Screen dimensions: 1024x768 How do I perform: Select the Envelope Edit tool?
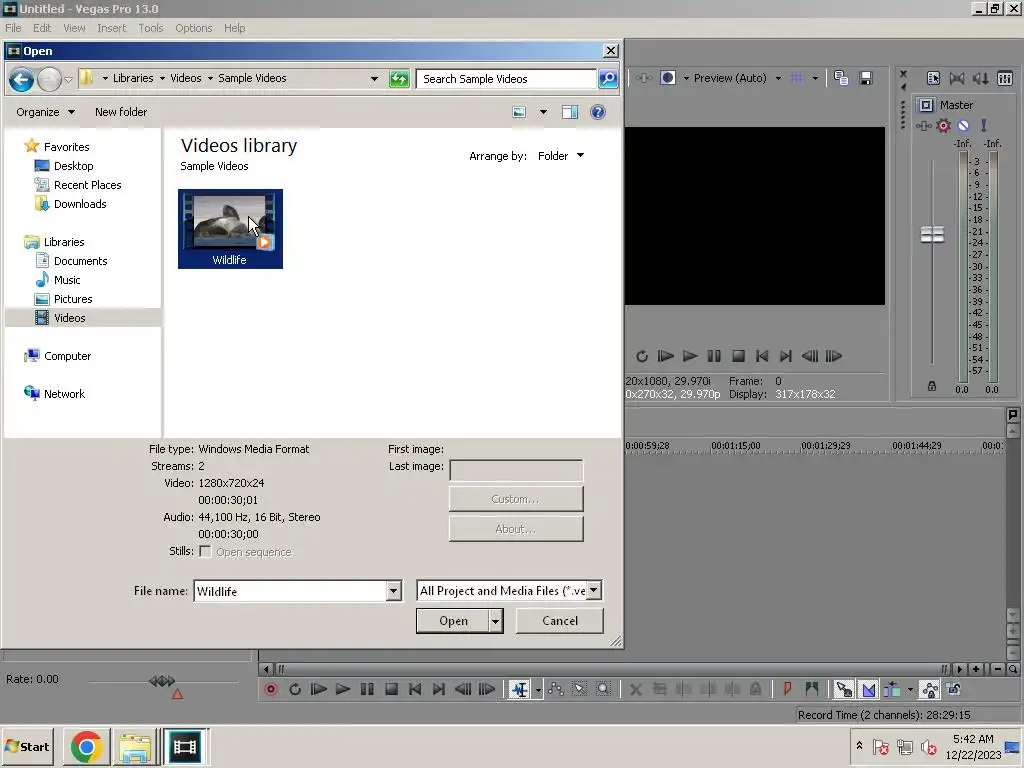coord(556,689)
